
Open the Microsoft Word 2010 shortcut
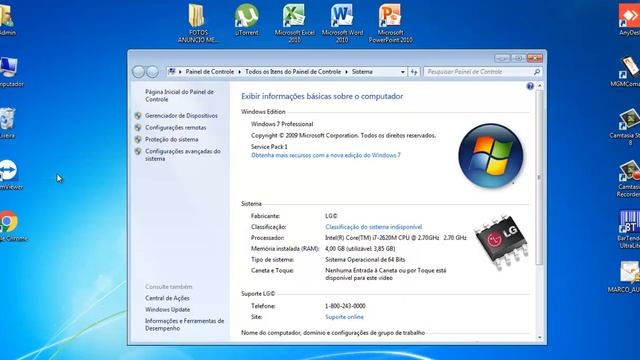click(x=342, y=23)
